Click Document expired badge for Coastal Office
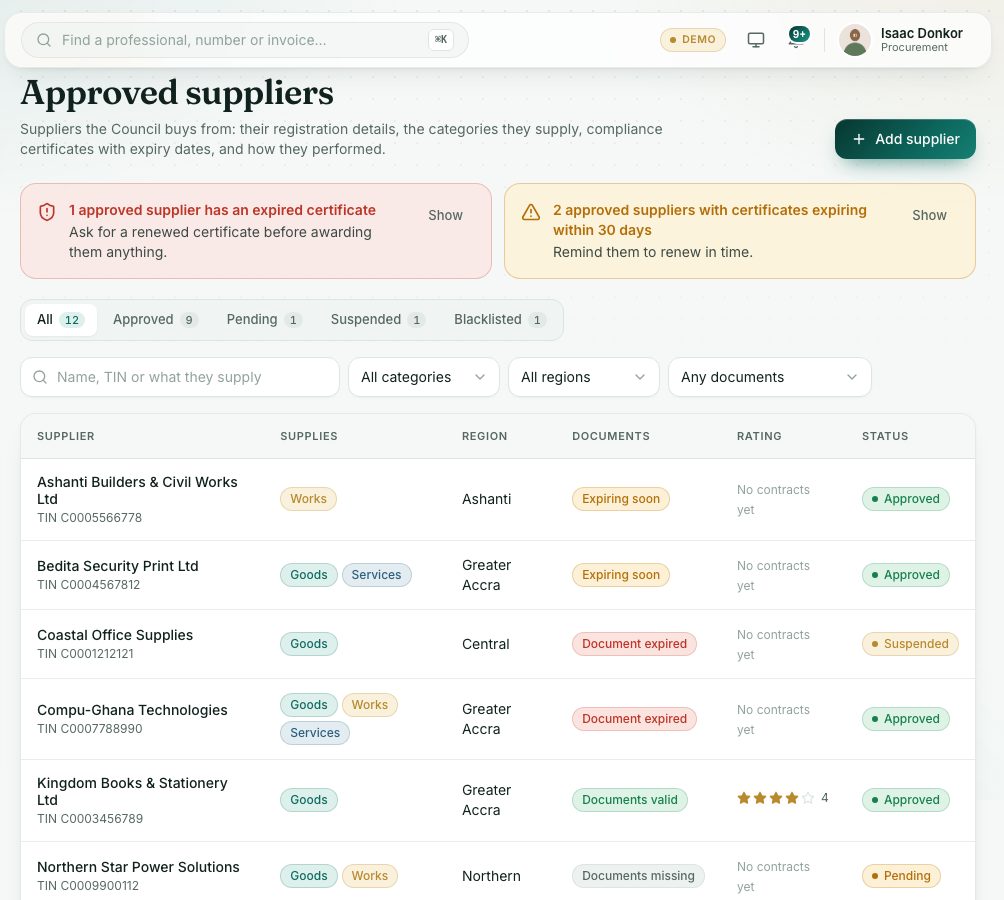This screenshot has width=1004, height=900. click(634, 644)
